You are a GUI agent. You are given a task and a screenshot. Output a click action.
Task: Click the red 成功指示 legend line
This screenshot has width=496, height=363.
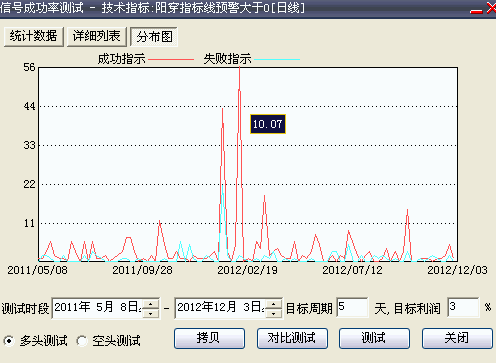point(171,60)
